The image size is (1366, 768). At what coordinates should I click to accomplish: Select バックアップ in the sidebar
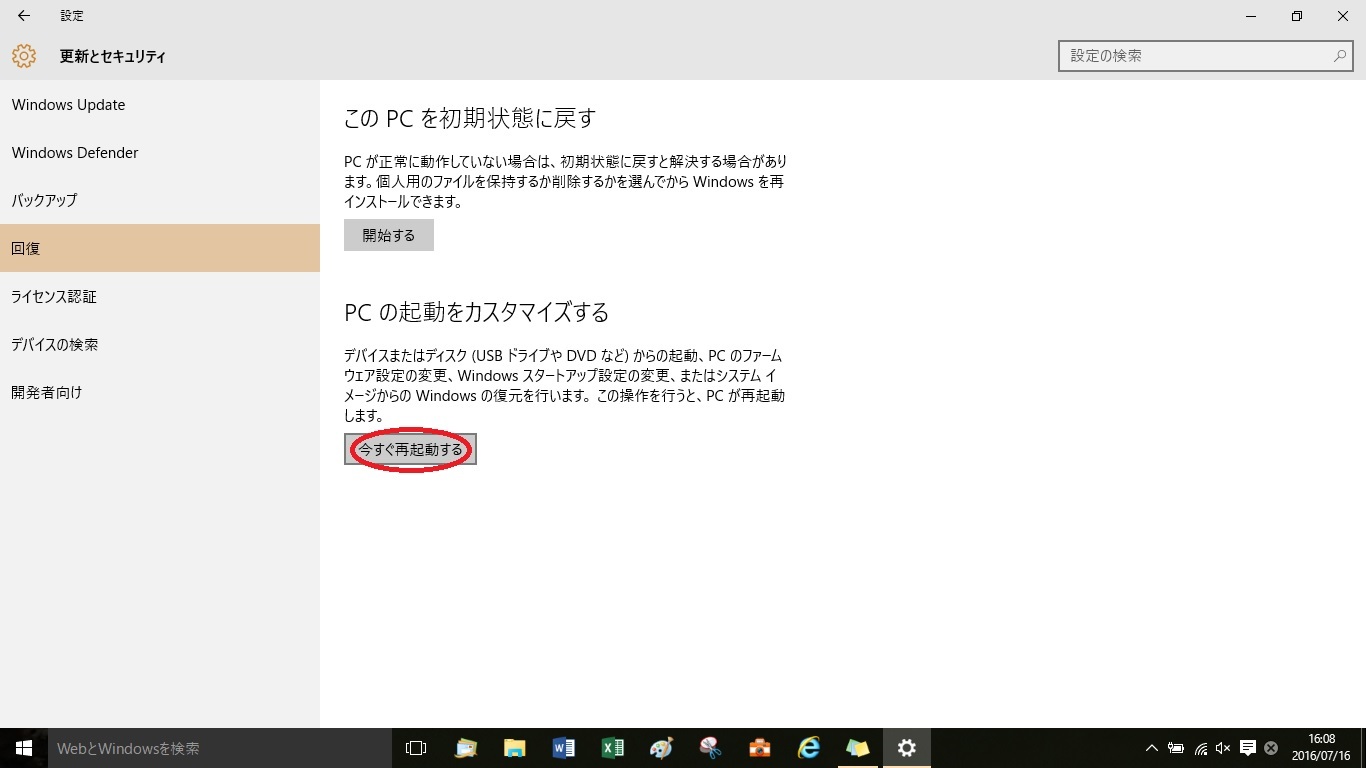coord(160,200)
